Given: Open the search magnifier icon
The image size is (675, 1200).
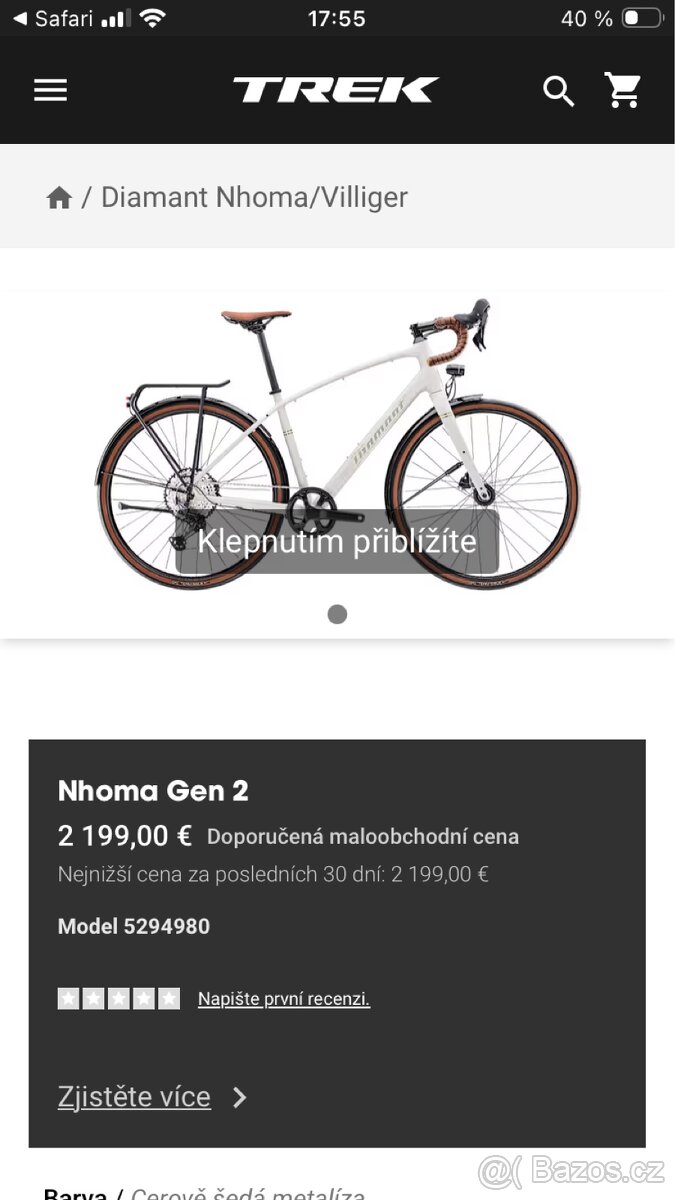Looking at the screenshot, I should pos(558,91).
